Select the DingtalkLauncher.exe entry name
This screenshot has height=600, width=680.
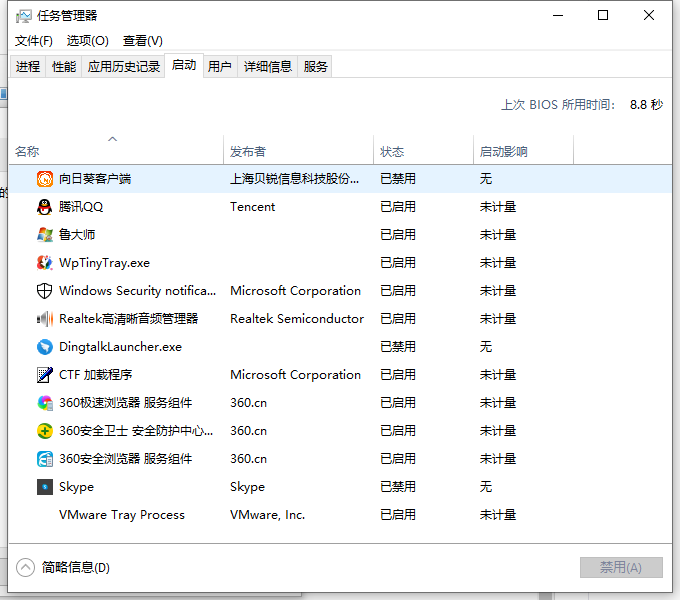tap(121, 347)
